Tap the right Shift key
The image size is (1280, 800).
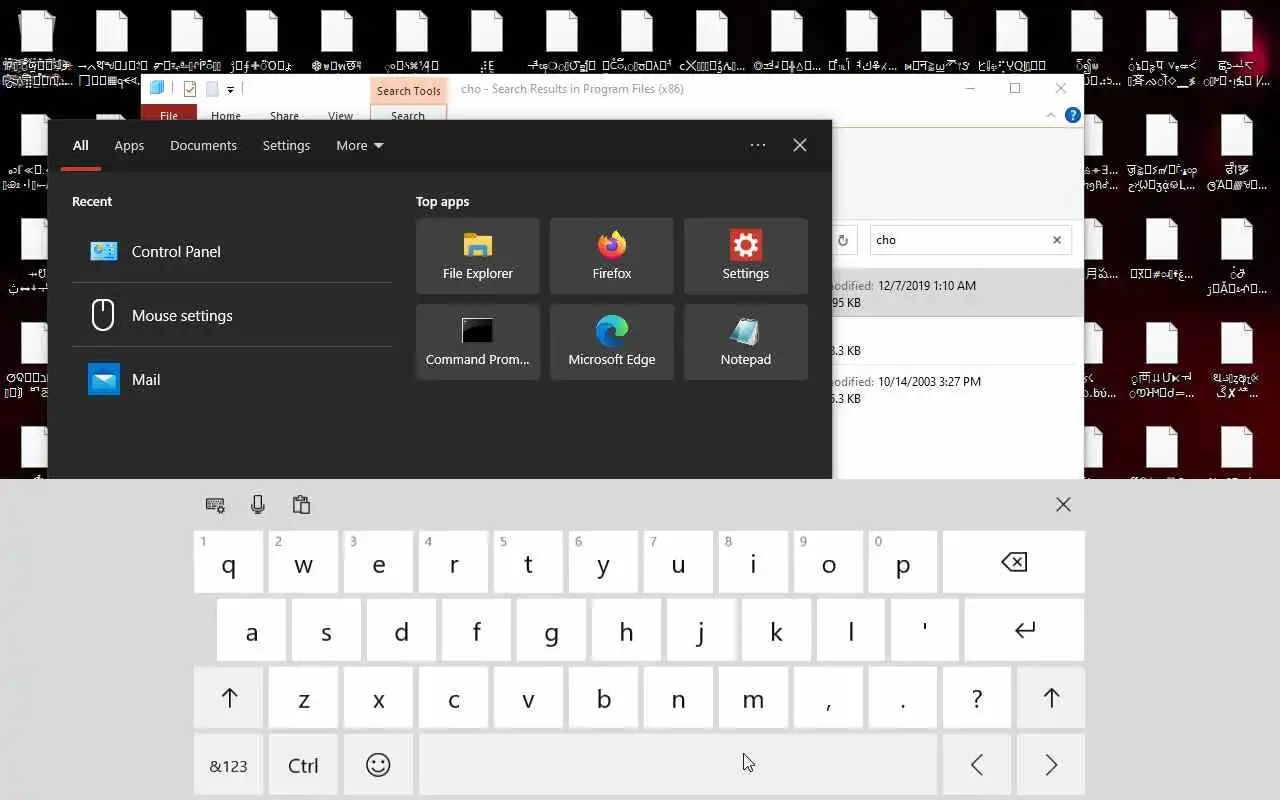1051,698
